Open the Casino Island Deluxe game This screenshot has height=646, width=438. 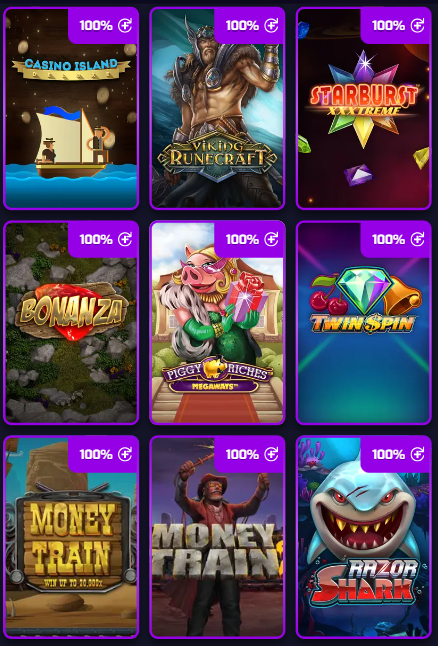click(x=71, y=108)
